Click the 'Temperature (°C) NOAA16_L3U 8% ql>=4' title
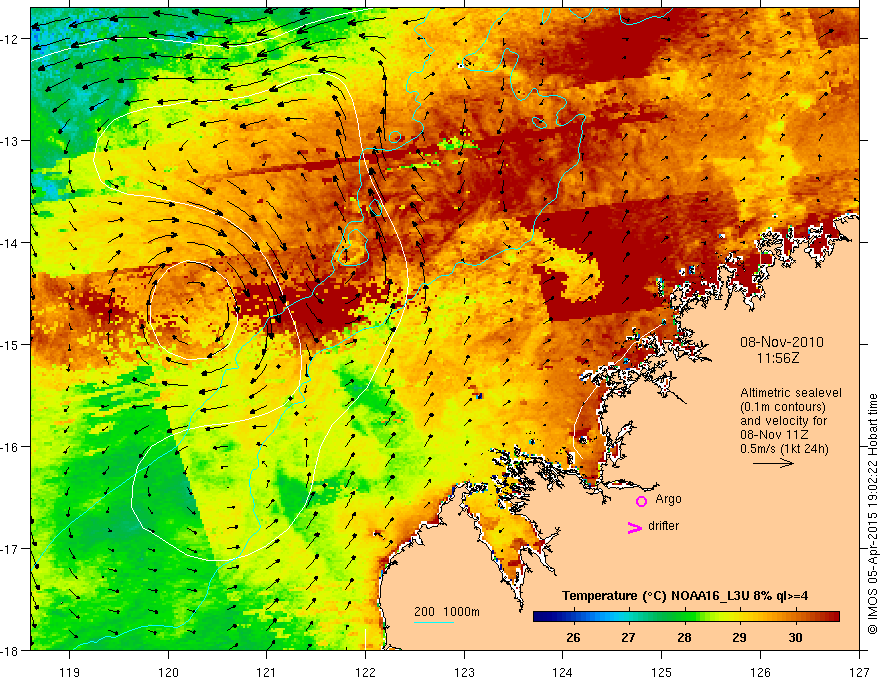 pos(685,596)
